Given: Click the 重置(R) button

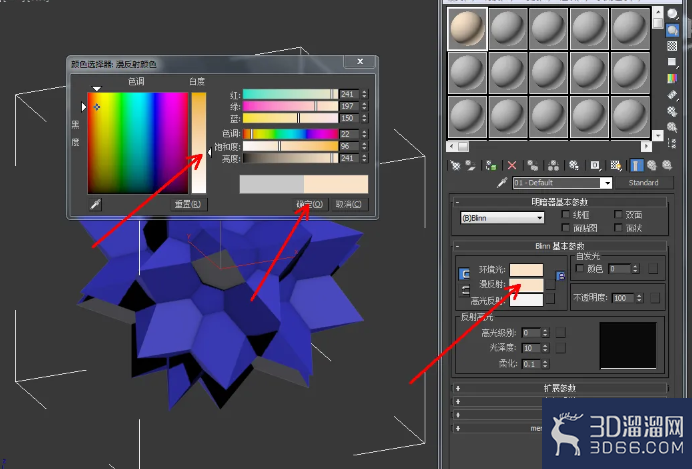Looking at the screenshot, I should coord(188,204).
